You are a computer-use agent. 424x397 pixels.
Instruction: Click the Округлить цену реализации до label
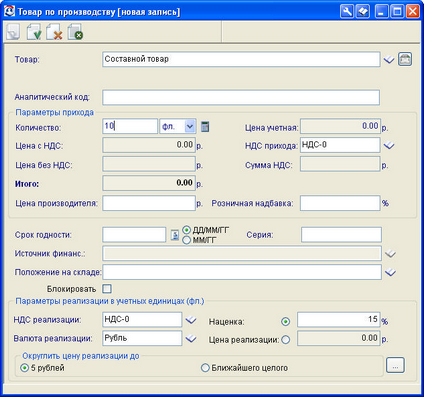pos(81,356)
